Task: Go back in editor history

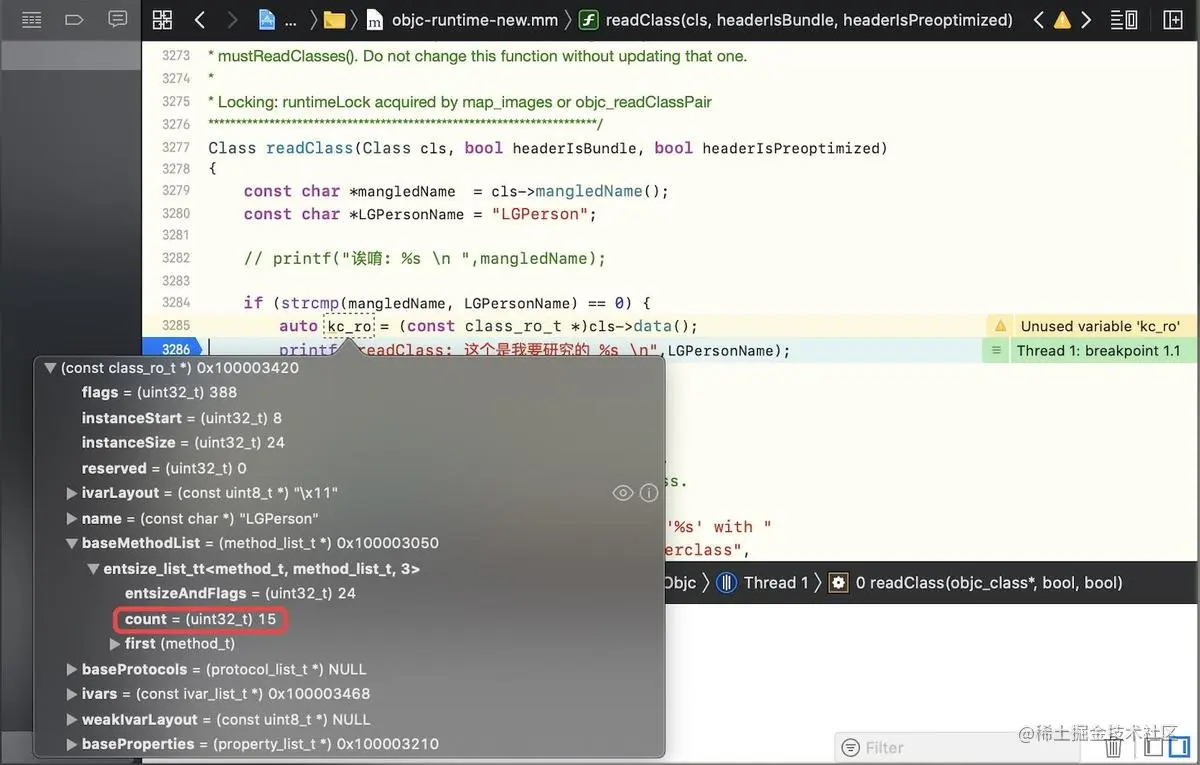Action: [199, 19]
